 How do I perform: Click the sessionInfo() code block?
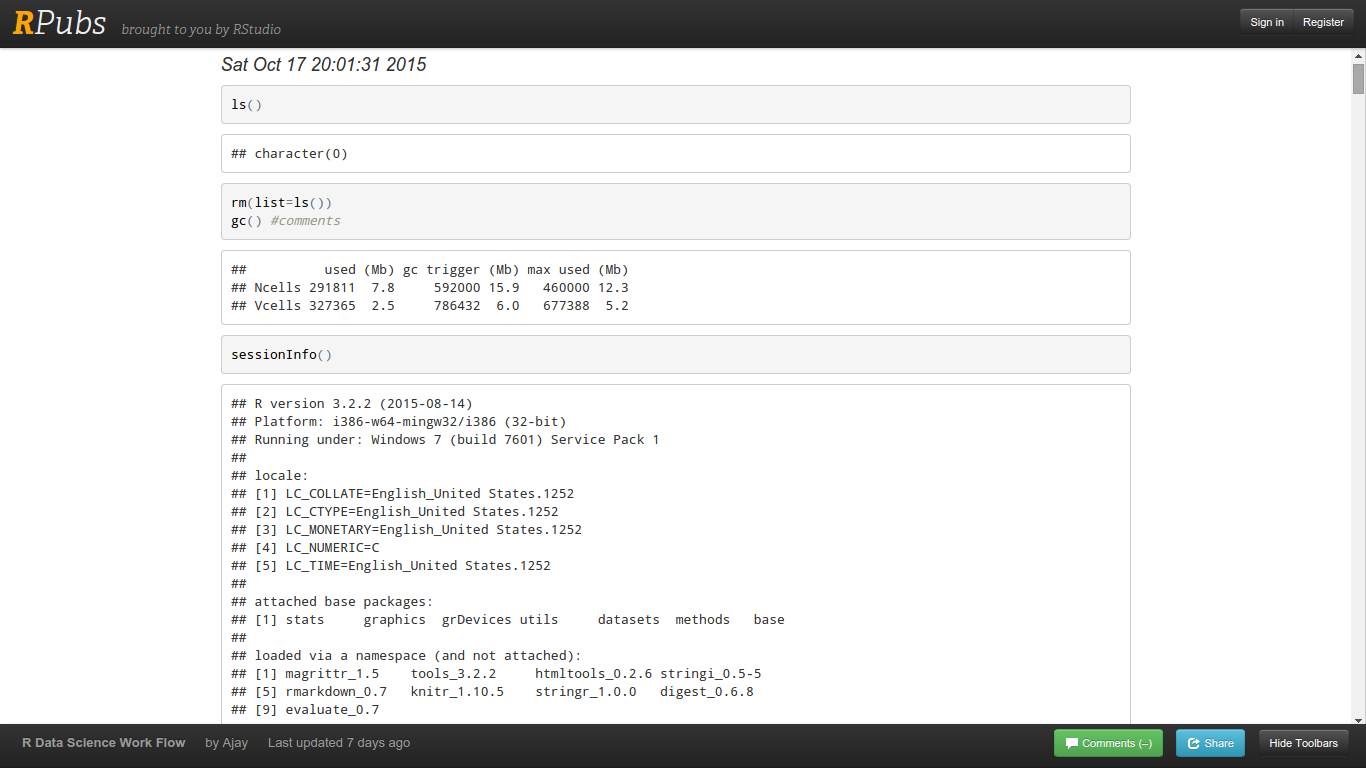point(675,355)
